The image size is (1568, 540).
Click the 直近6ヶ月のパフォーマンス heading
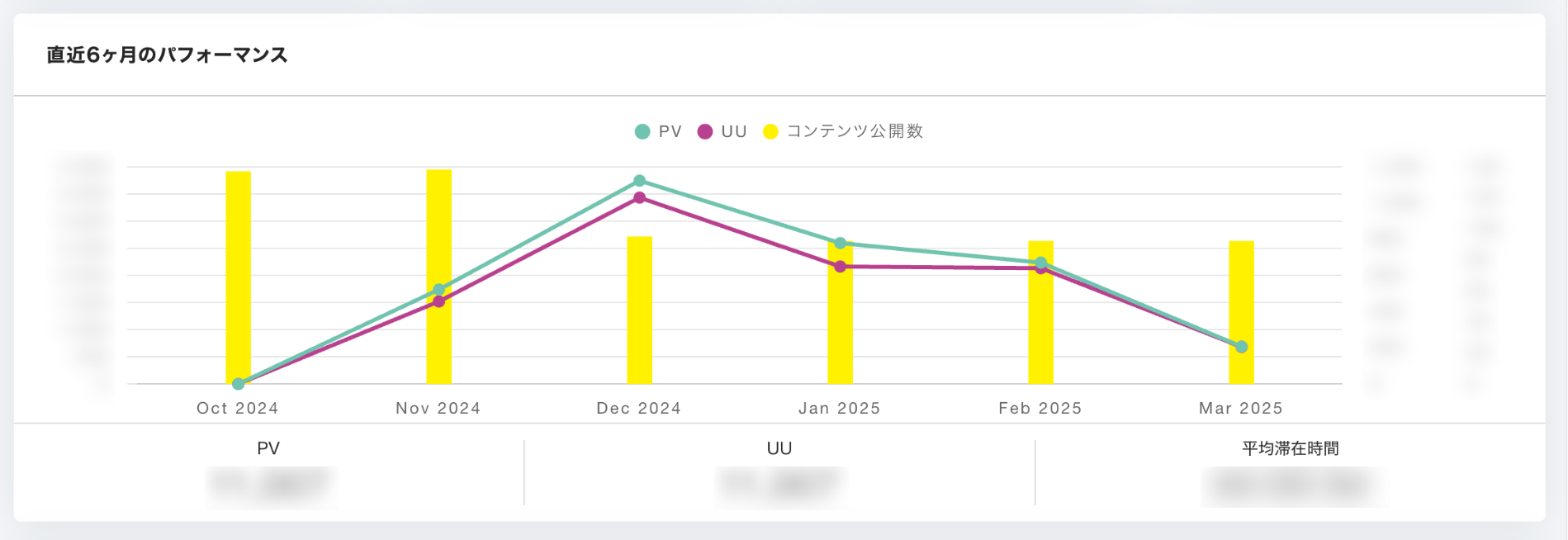(x=168, y=55)
